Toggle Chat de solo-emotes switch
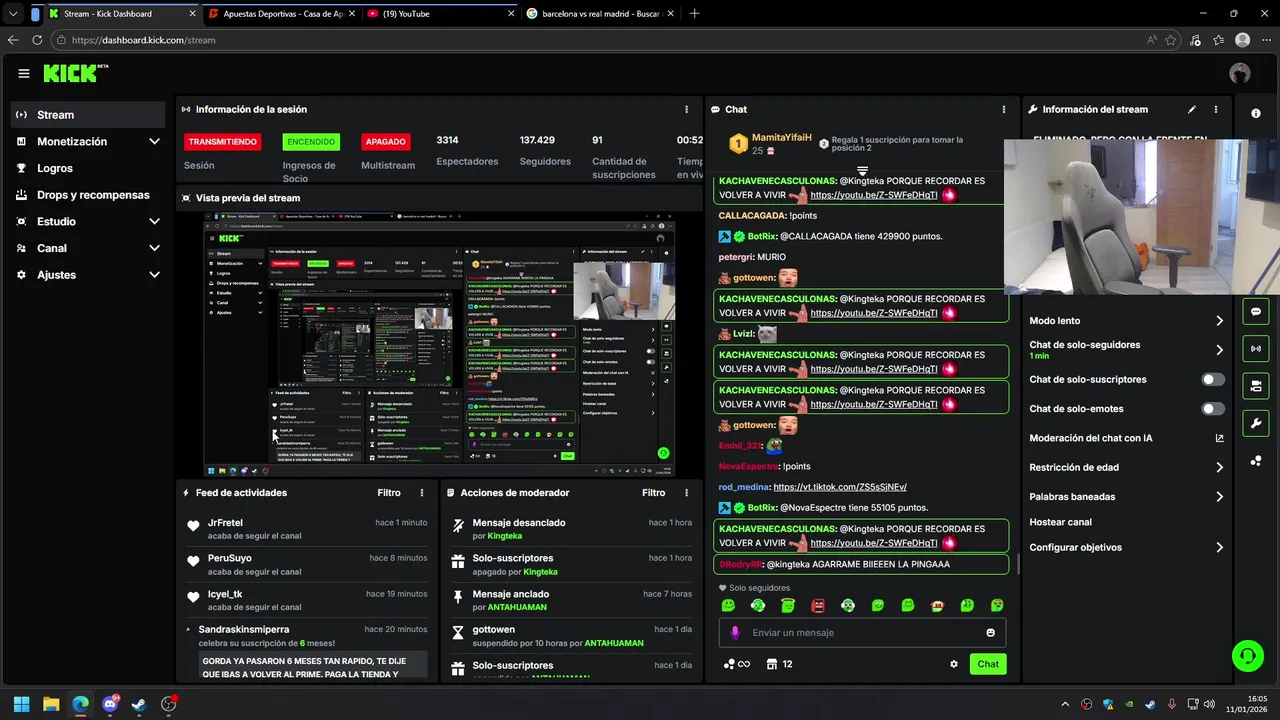 click(x=1213, y=409)
